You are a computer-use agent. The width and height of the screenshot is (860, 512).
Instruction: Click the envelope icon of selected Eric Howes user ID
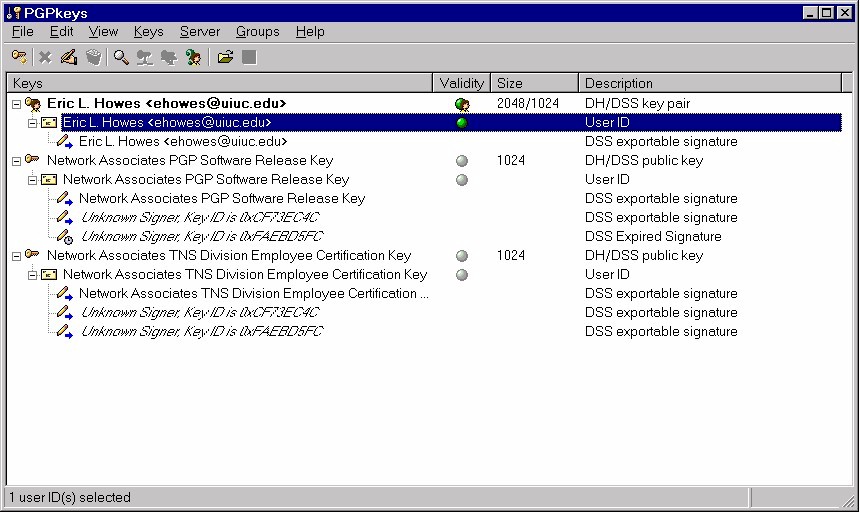click(x=49, y=123)
